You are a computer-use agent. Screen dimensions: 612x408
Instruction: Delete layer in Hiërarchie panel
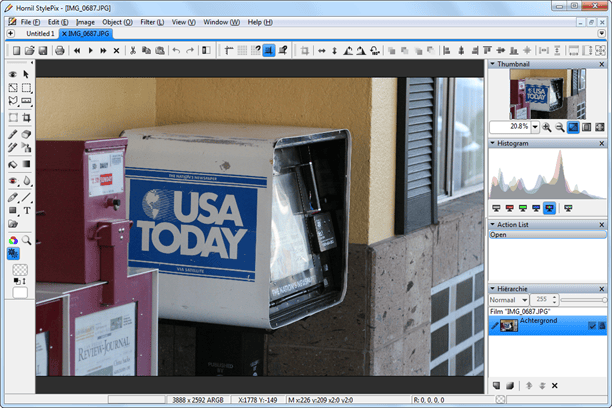pyautogui.click(x=555, y=386)
